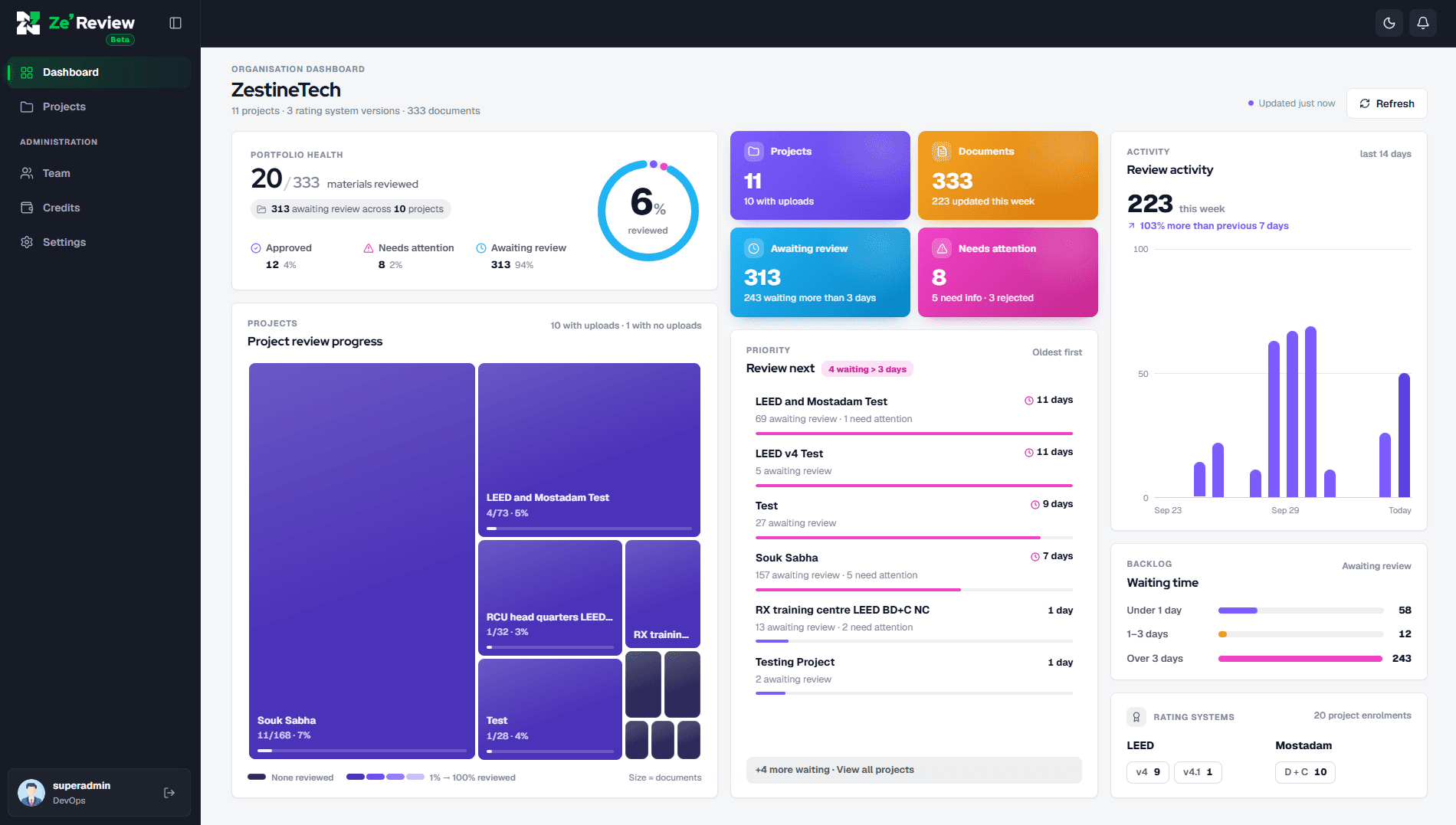The height and width of the screenshot is (825, 1456).
Task: Click the Mostadam D+C chip
Action: point(1305,772)
